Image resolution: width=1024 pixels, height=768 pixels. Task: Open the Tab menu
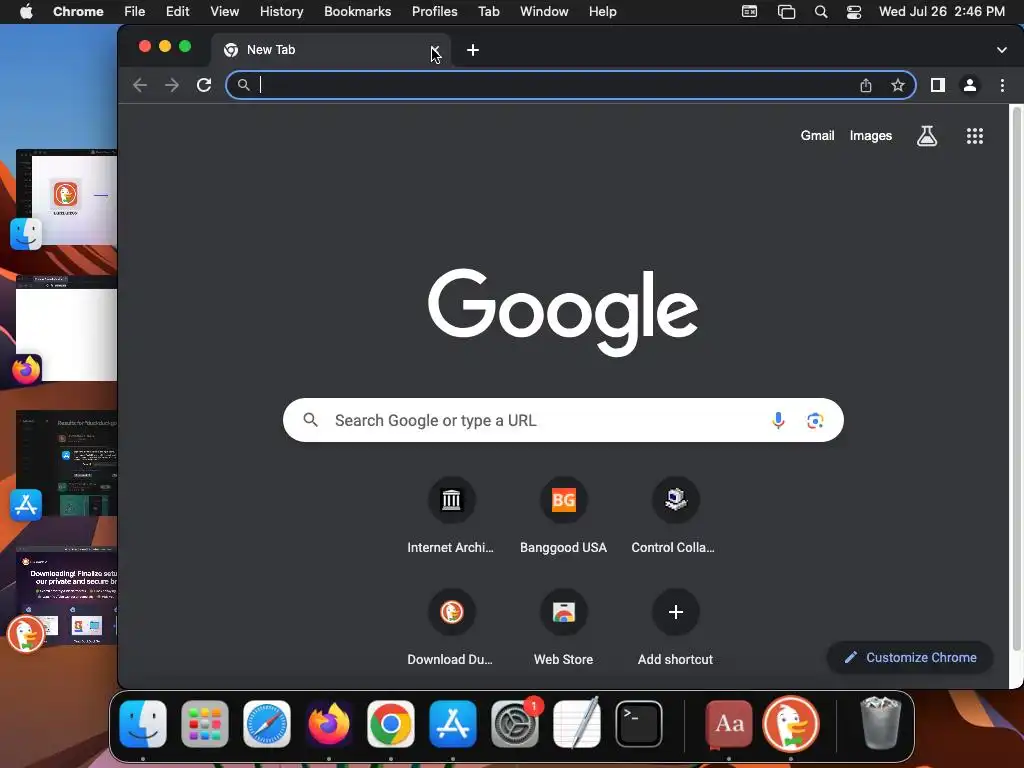488,12
